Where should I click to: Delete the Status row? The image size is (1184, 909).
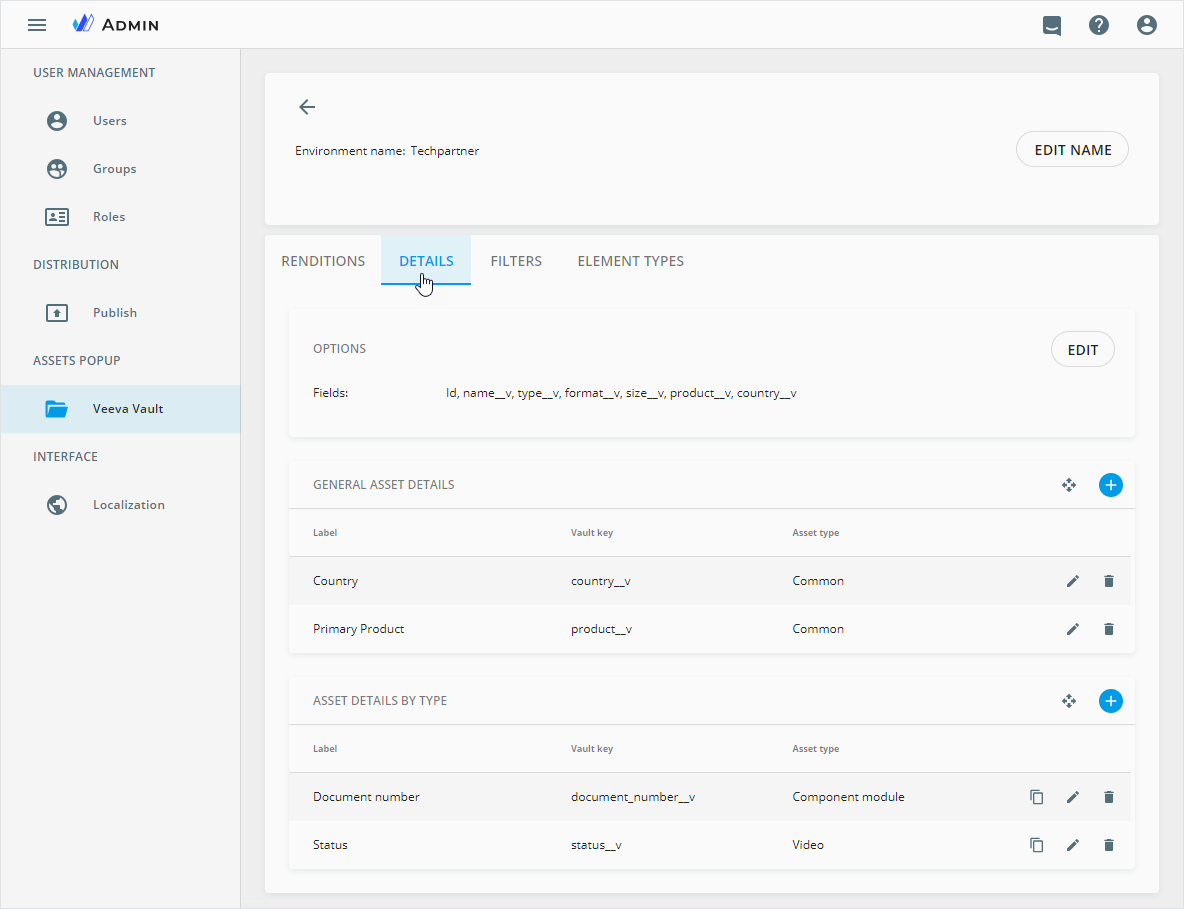(1108, 845)
